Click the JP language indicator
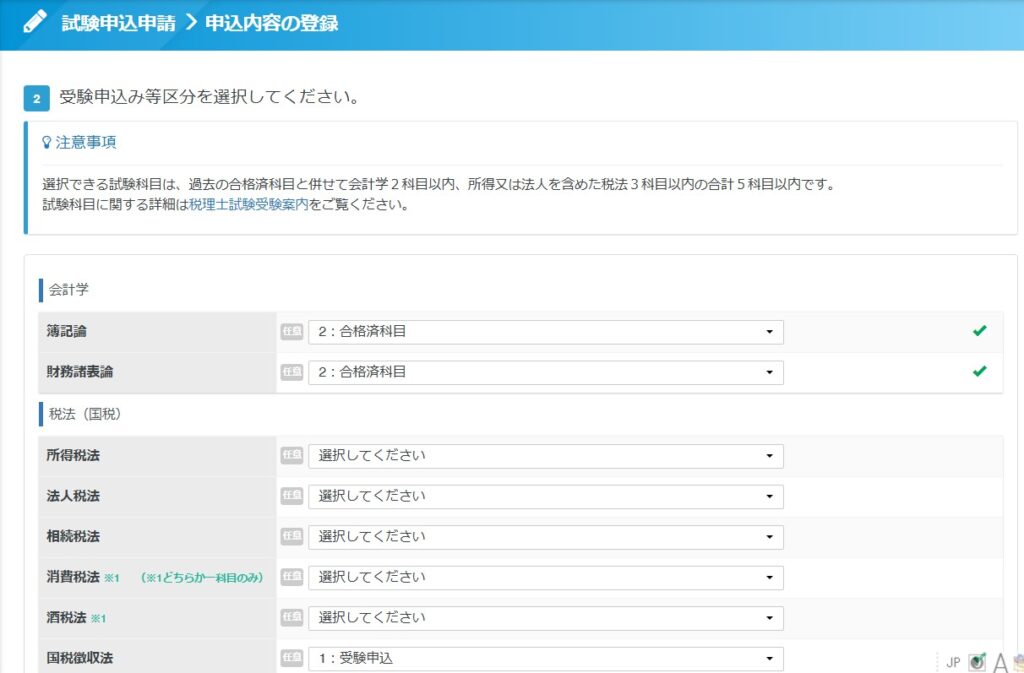Viewport: 1024px width, 673px height. (x=953, y=662)
